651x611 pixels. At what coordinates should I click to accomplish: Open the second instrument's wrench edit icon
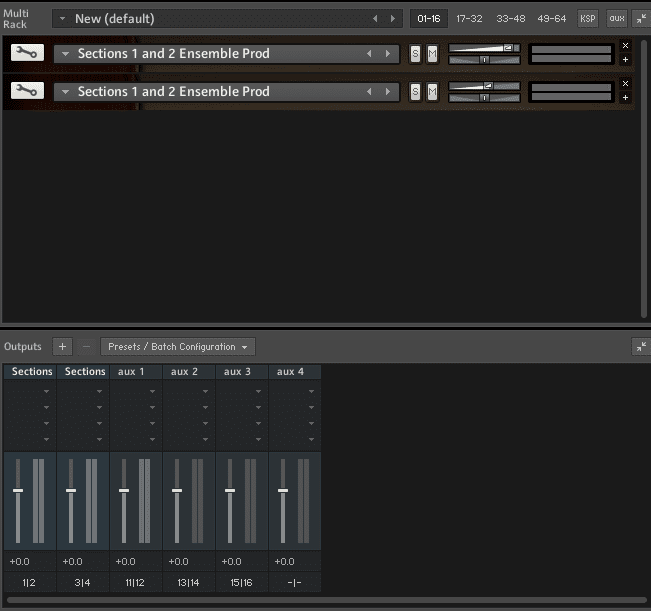(27, 92)
